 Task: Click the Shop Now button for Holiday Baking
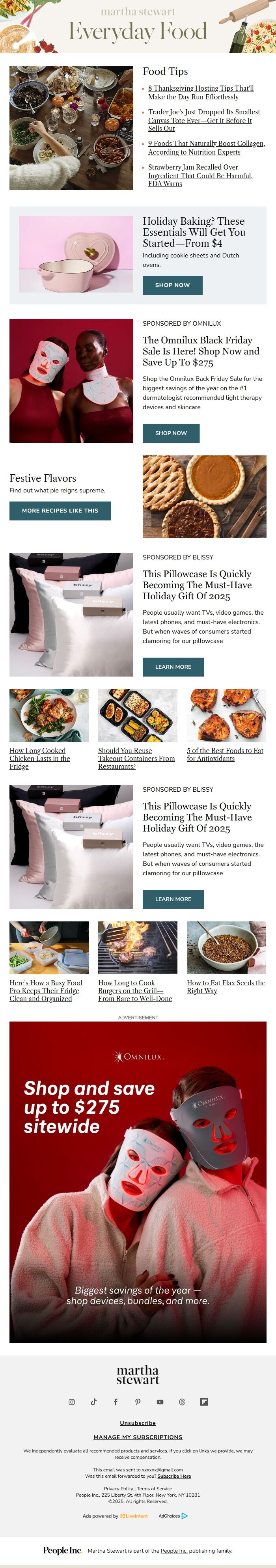pos(172,285)
